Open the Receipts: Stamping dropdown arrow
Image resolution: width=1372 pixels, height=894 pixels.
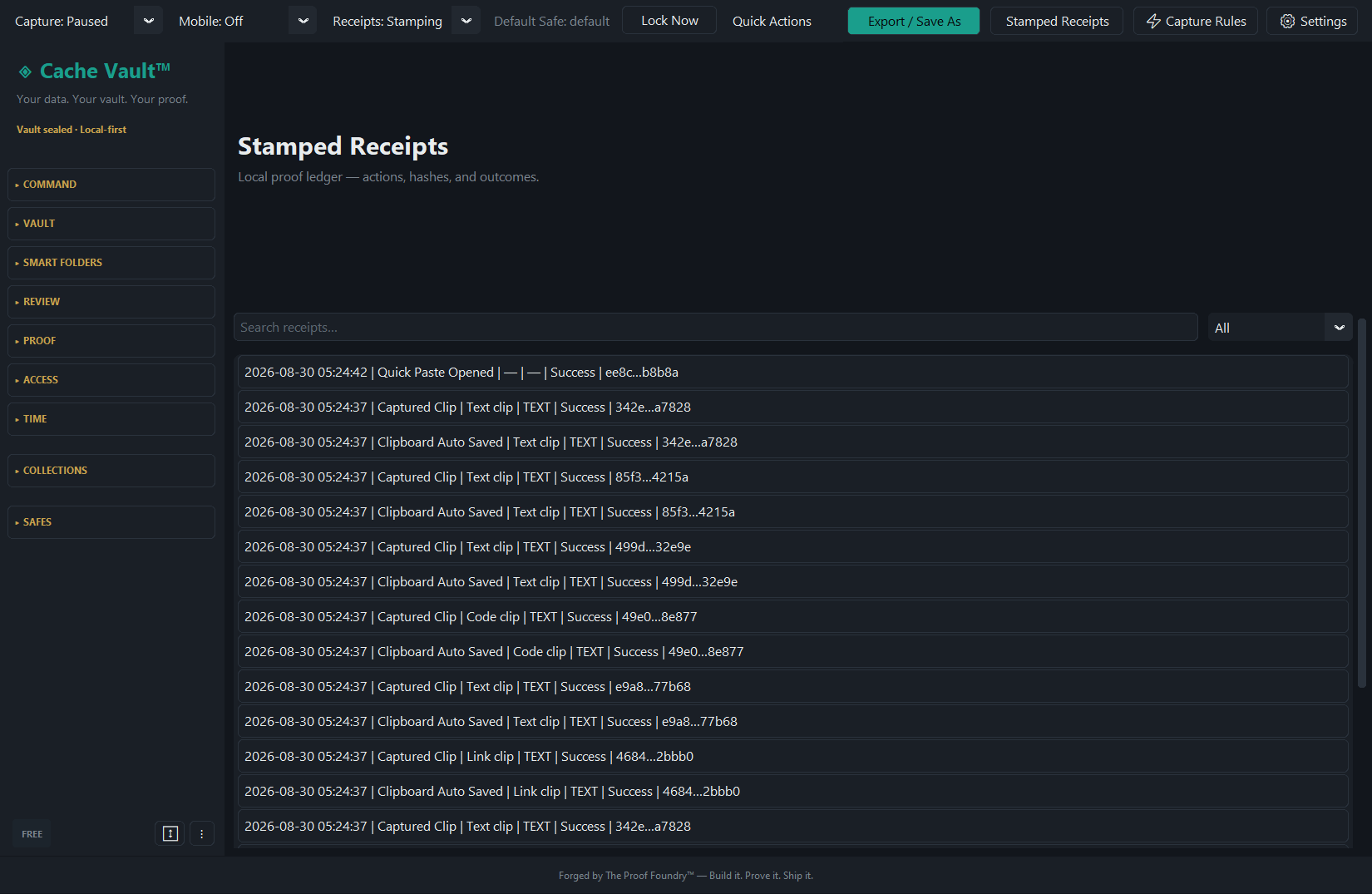point(466,21)
